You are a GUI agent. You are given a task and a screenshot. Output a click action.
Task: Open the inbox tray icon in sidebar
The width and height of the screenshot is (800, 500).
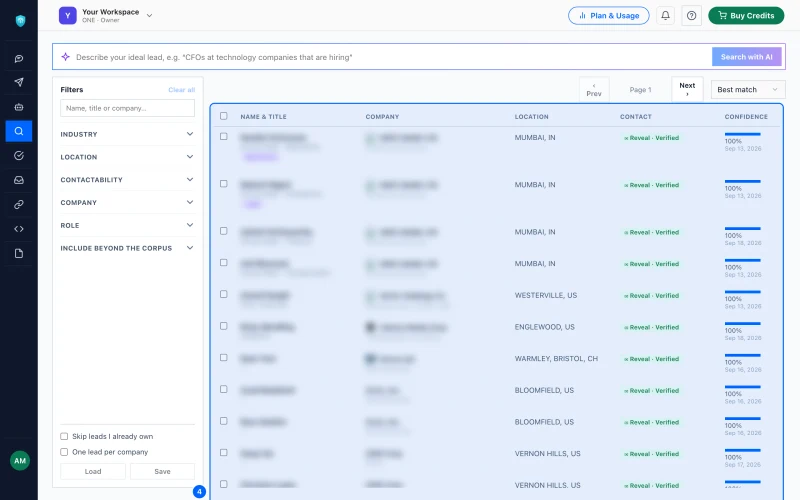(x=19, y=180)
